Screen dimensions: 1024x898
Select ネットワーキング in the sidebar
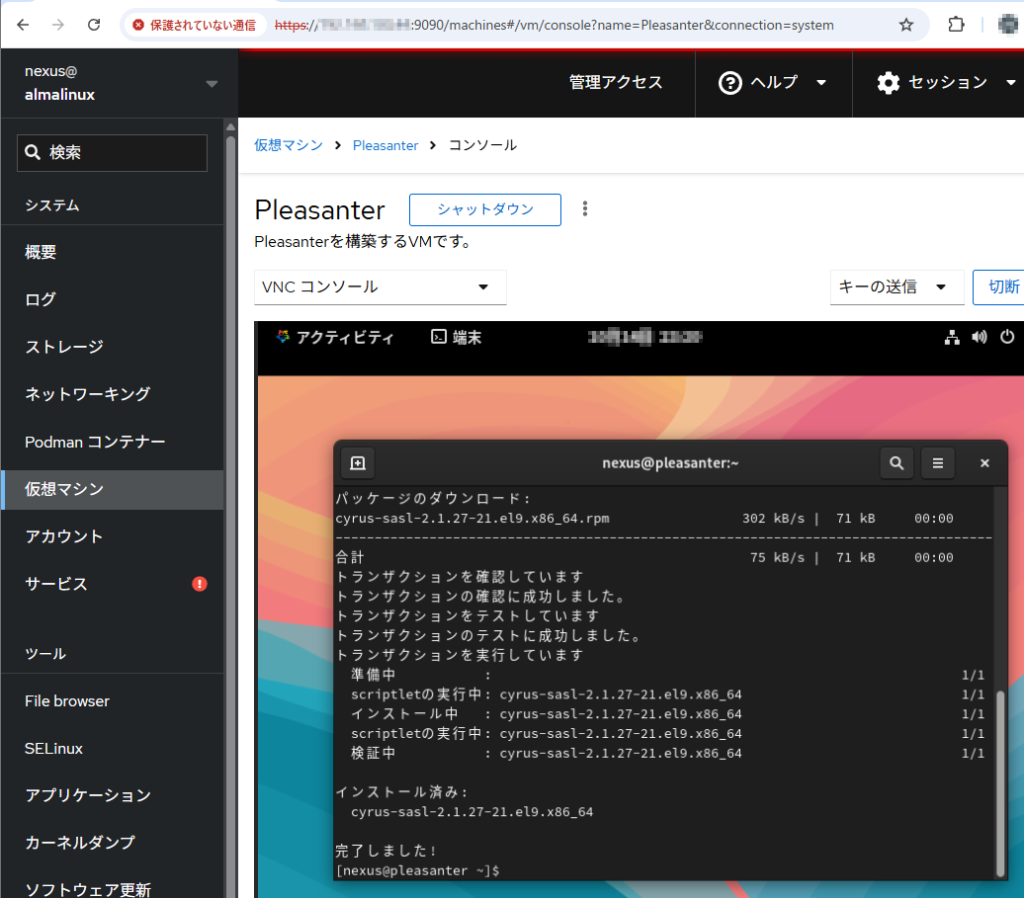tap(88, 394)
